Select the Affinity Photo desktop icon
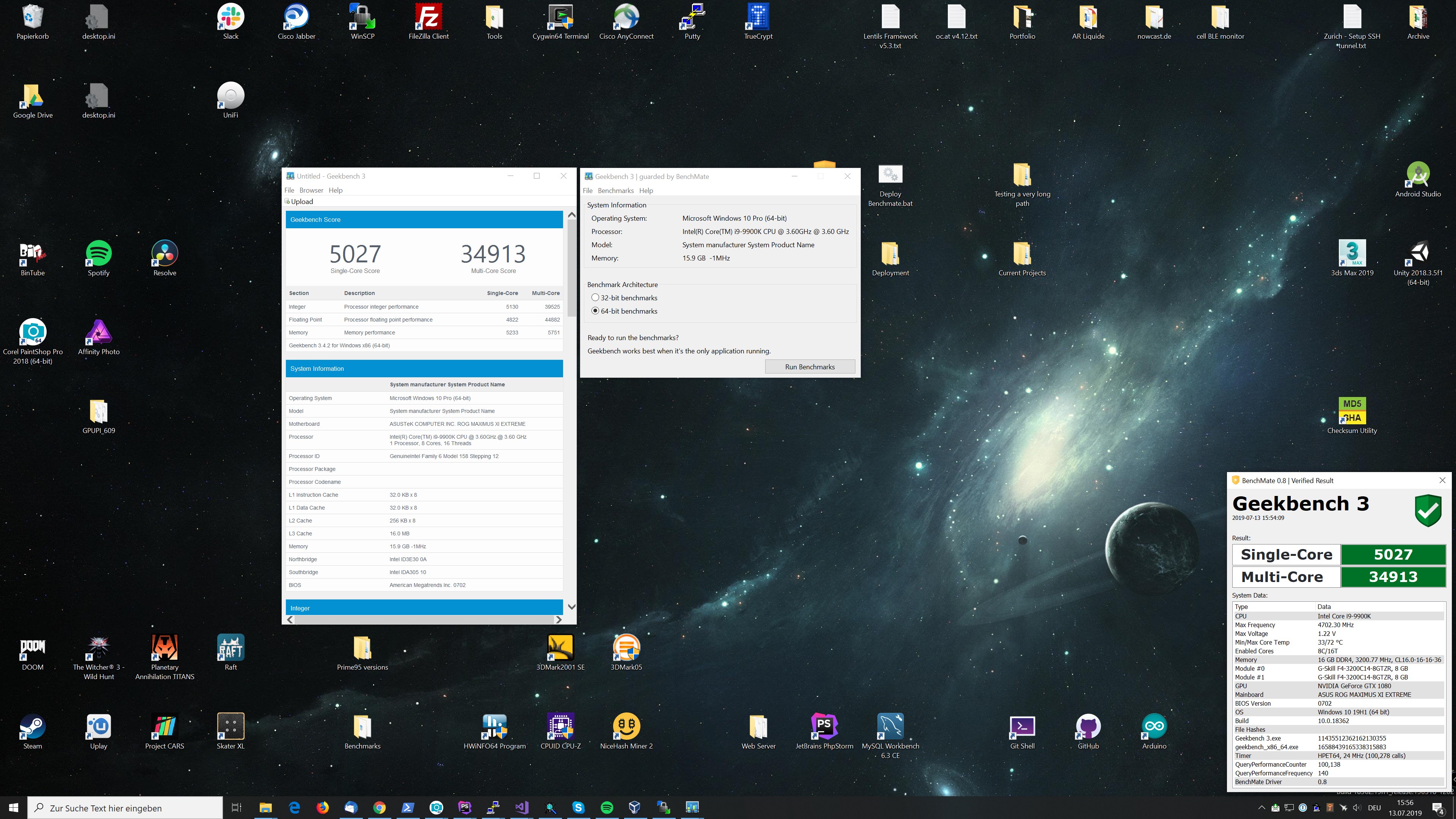The image size is (1456, 819). (98, 338)
